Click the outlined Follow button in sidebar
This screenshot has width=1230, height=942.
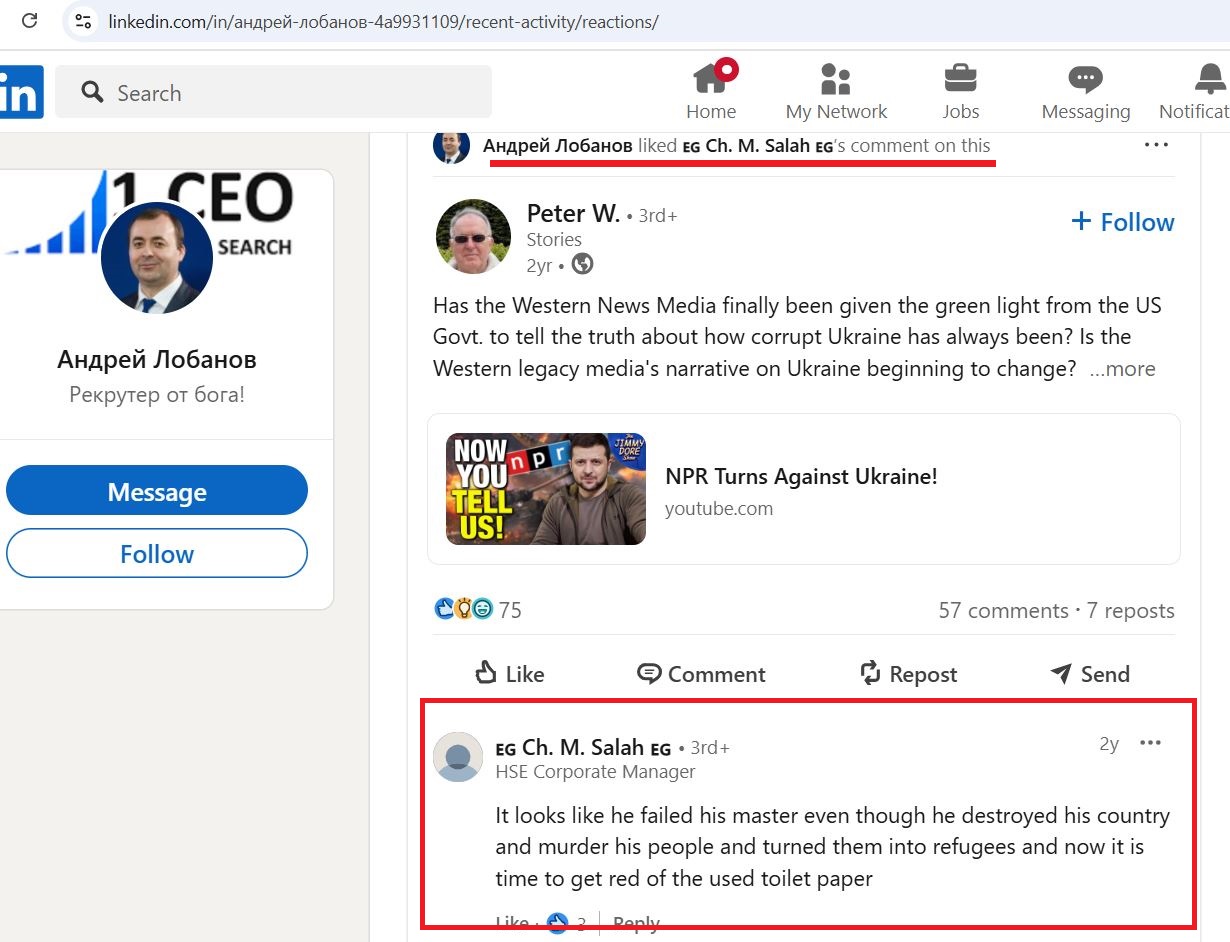pyautogui.click(x=157, y=554)
